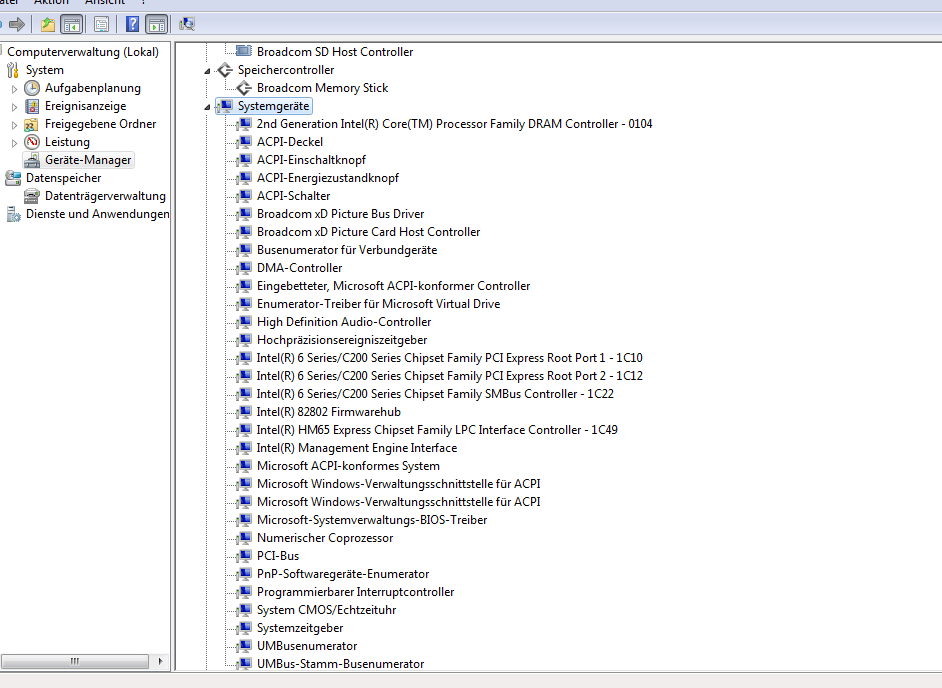Click the Systemgeräte computer icon
The width and height of the screenshot is (942, 688).
pos(225,106)
